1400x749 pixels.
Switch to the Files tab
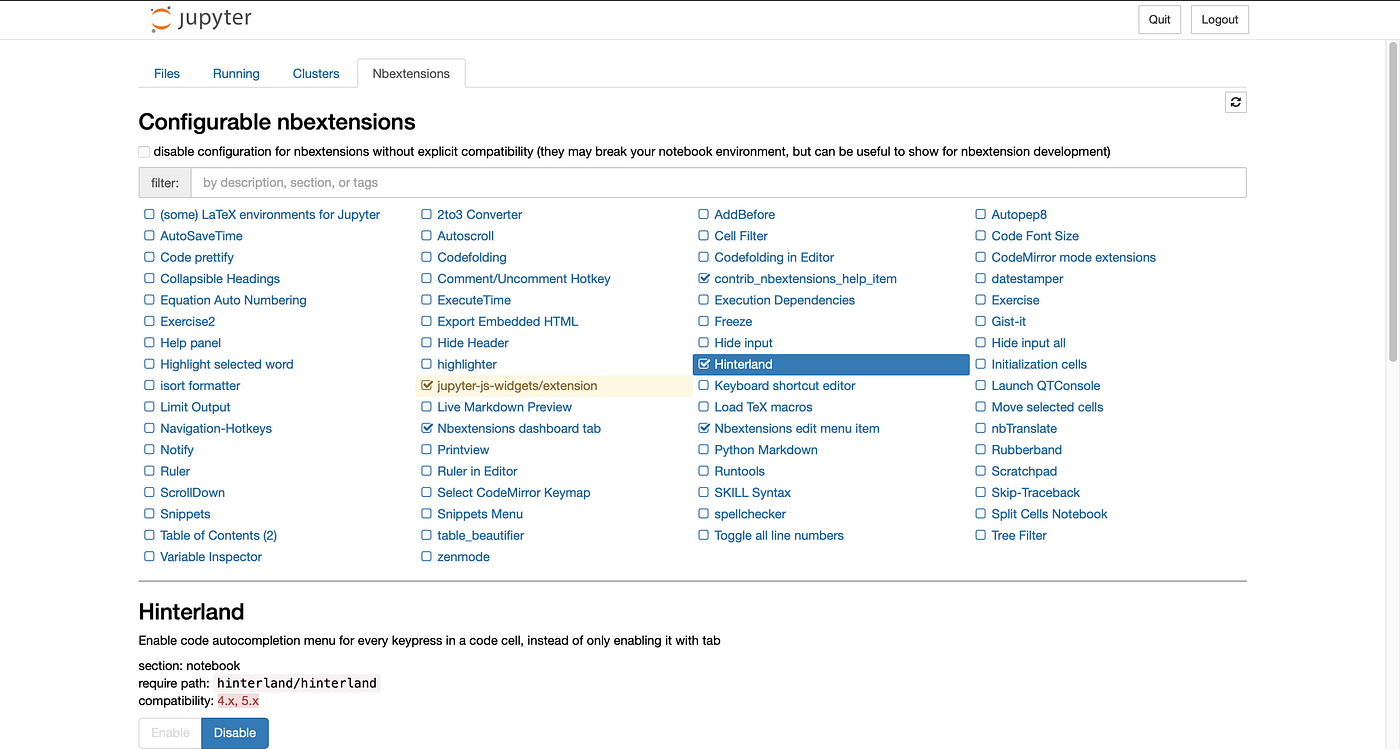click(x=166, y=73)
